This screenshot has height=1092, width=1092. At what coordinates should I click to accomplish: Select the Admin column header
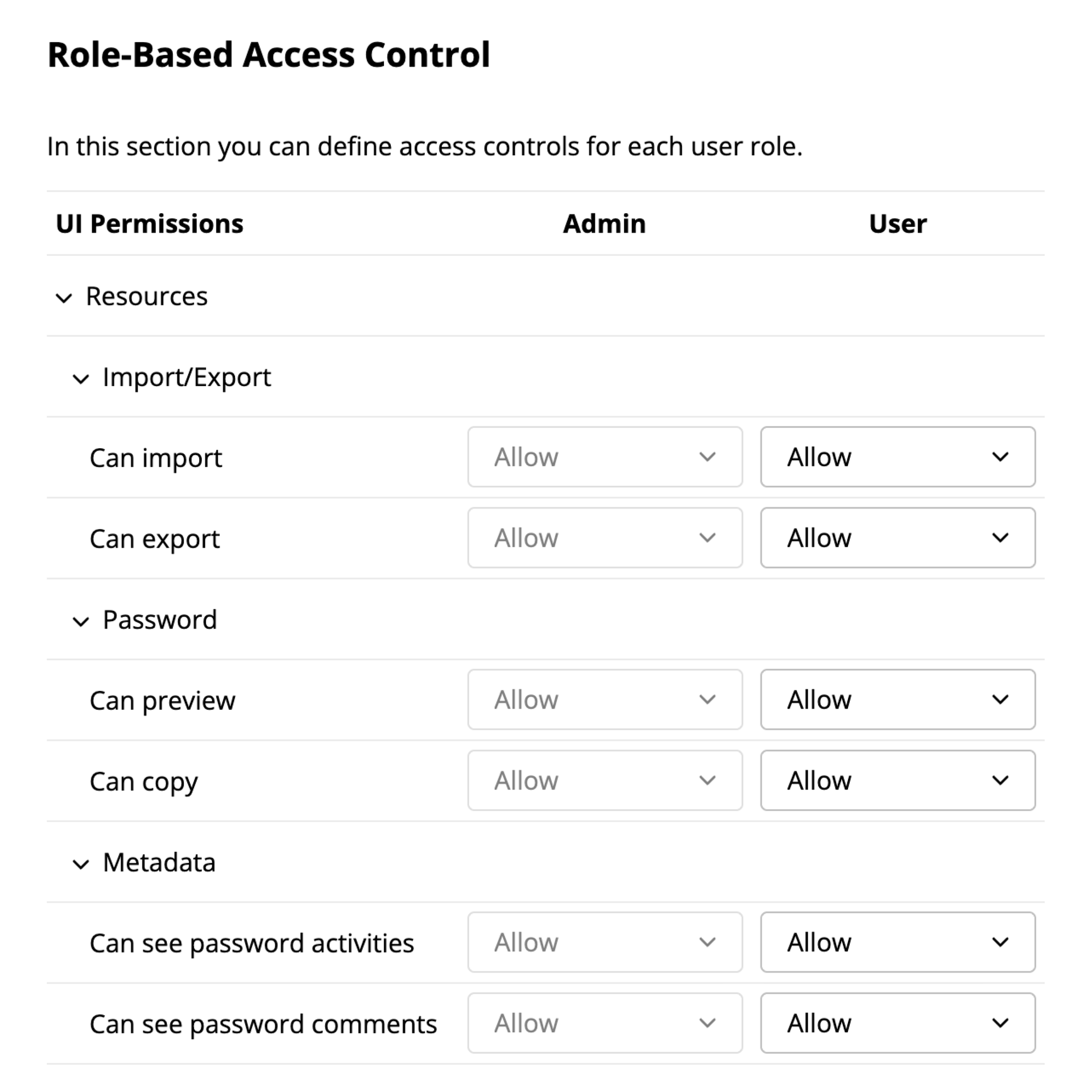[603, 224]
